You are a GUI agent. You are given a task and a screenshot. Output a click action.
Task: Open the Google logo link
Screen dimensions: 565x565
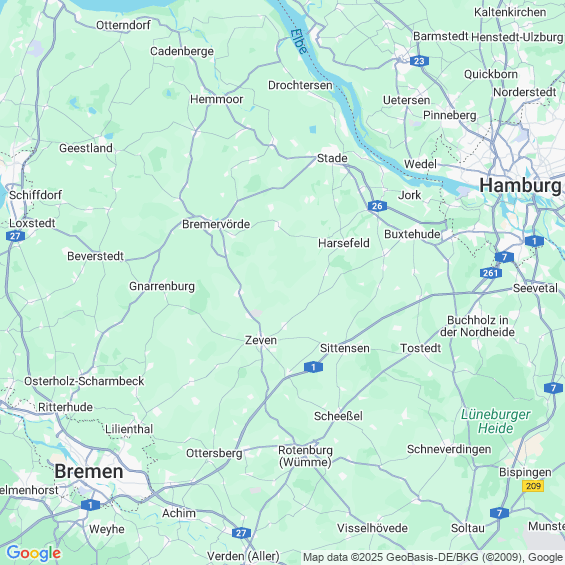pos(34,553)
